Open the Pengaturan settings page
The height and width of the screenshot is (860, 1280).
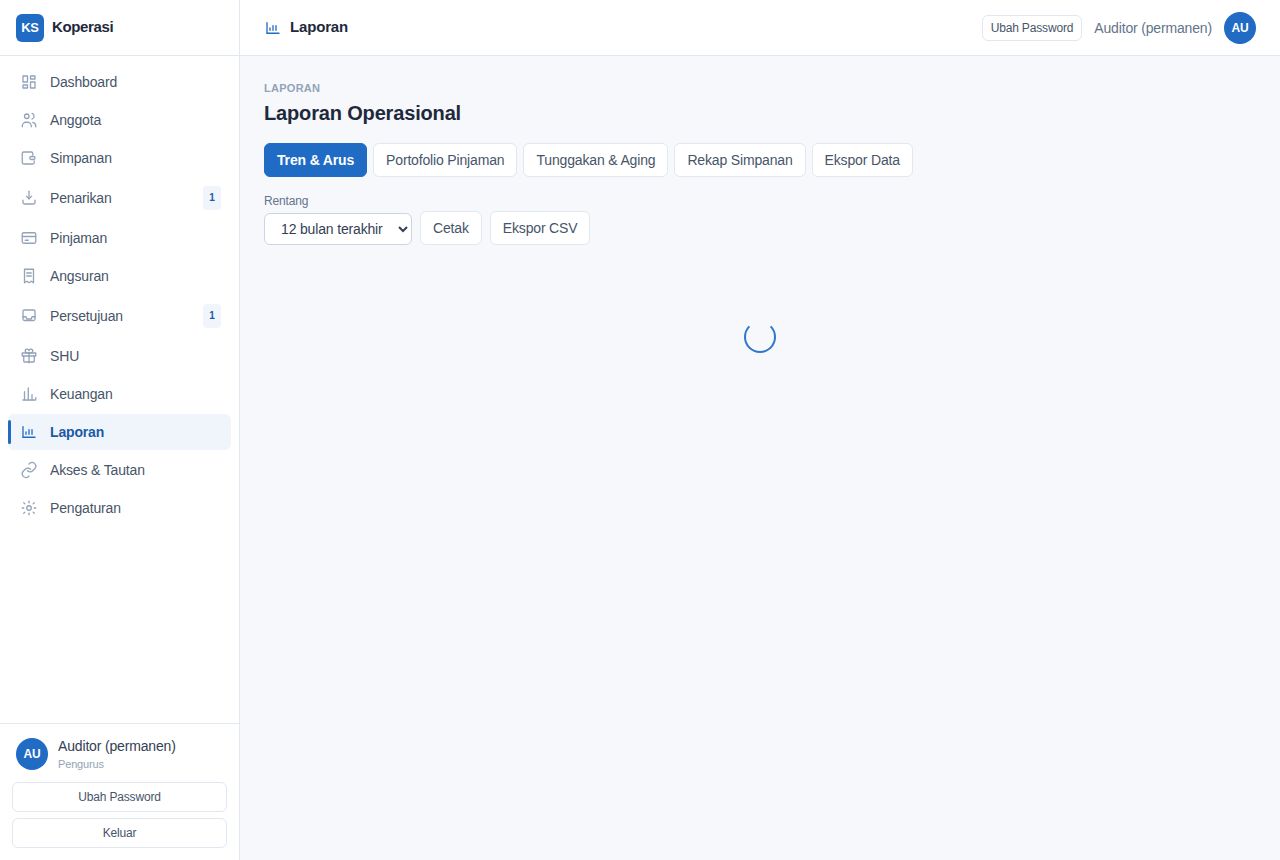pos(119,508)
